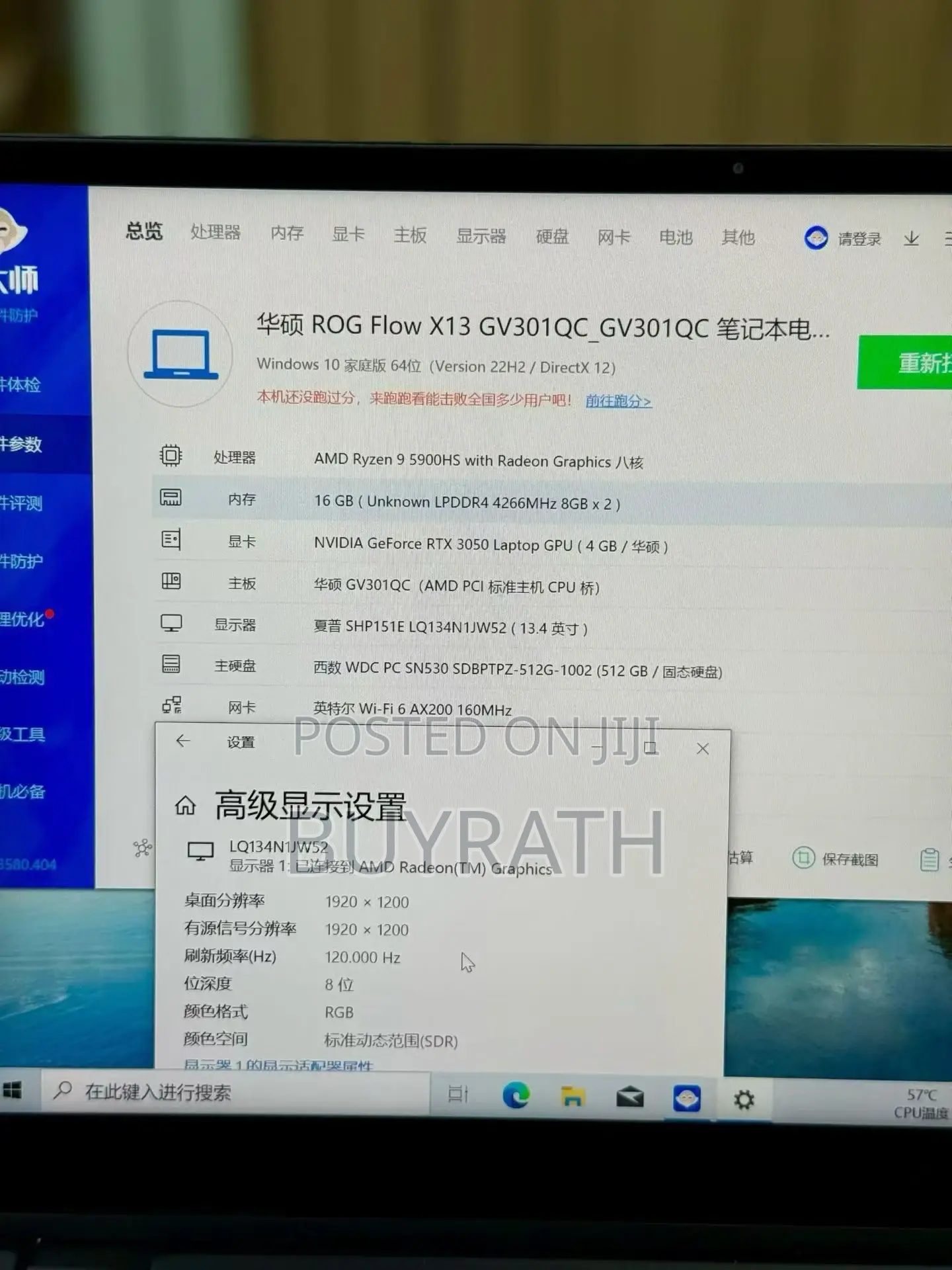Screen dimensions: 952x1270
Task: Open the Settings gear on taskbar
Action: (744, 1100)
